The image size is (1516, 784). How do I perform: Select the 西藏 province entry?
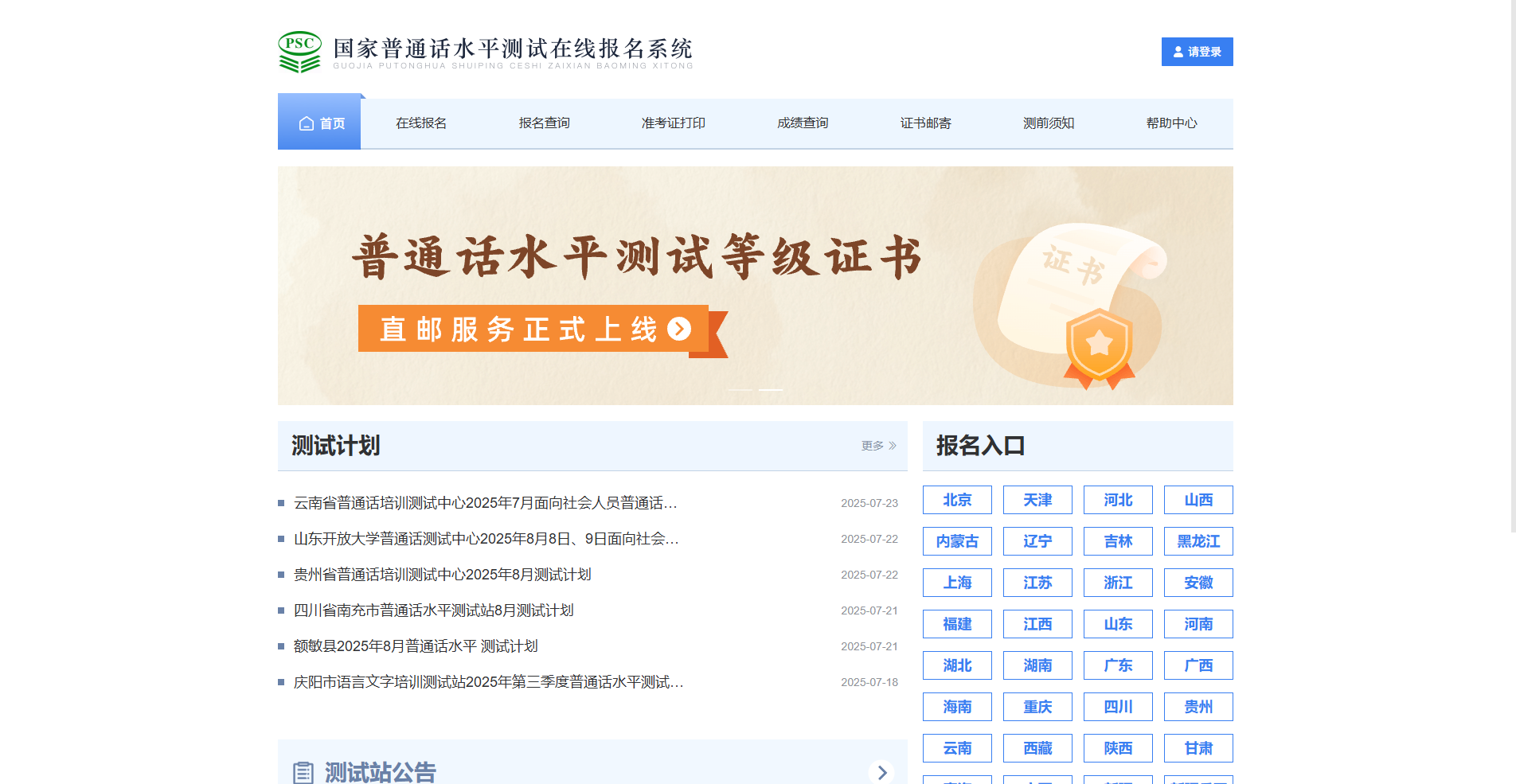pyautogui.click(x=1037, y=748)
